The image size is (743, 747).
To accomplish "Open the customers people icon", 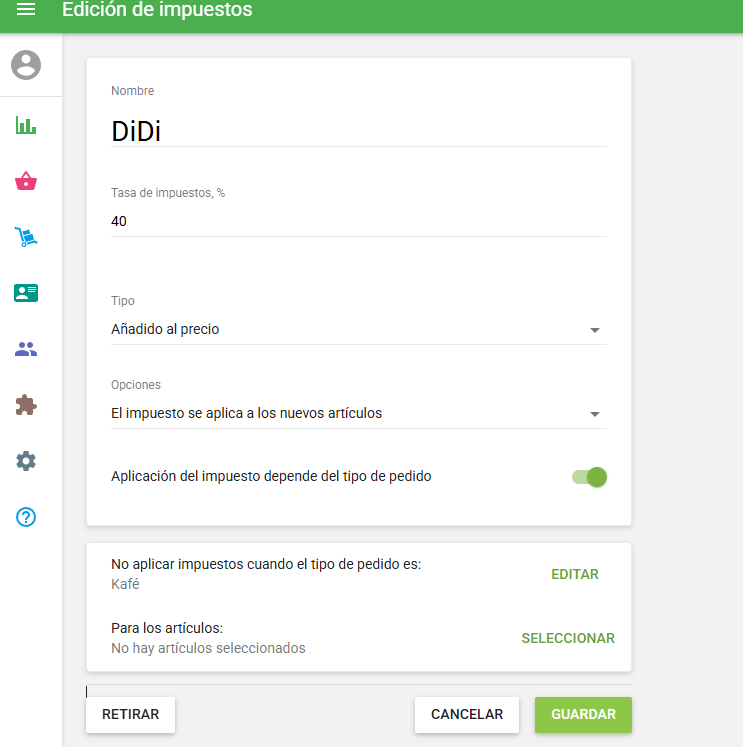I will pyautogui.click(x=26, y=349).
